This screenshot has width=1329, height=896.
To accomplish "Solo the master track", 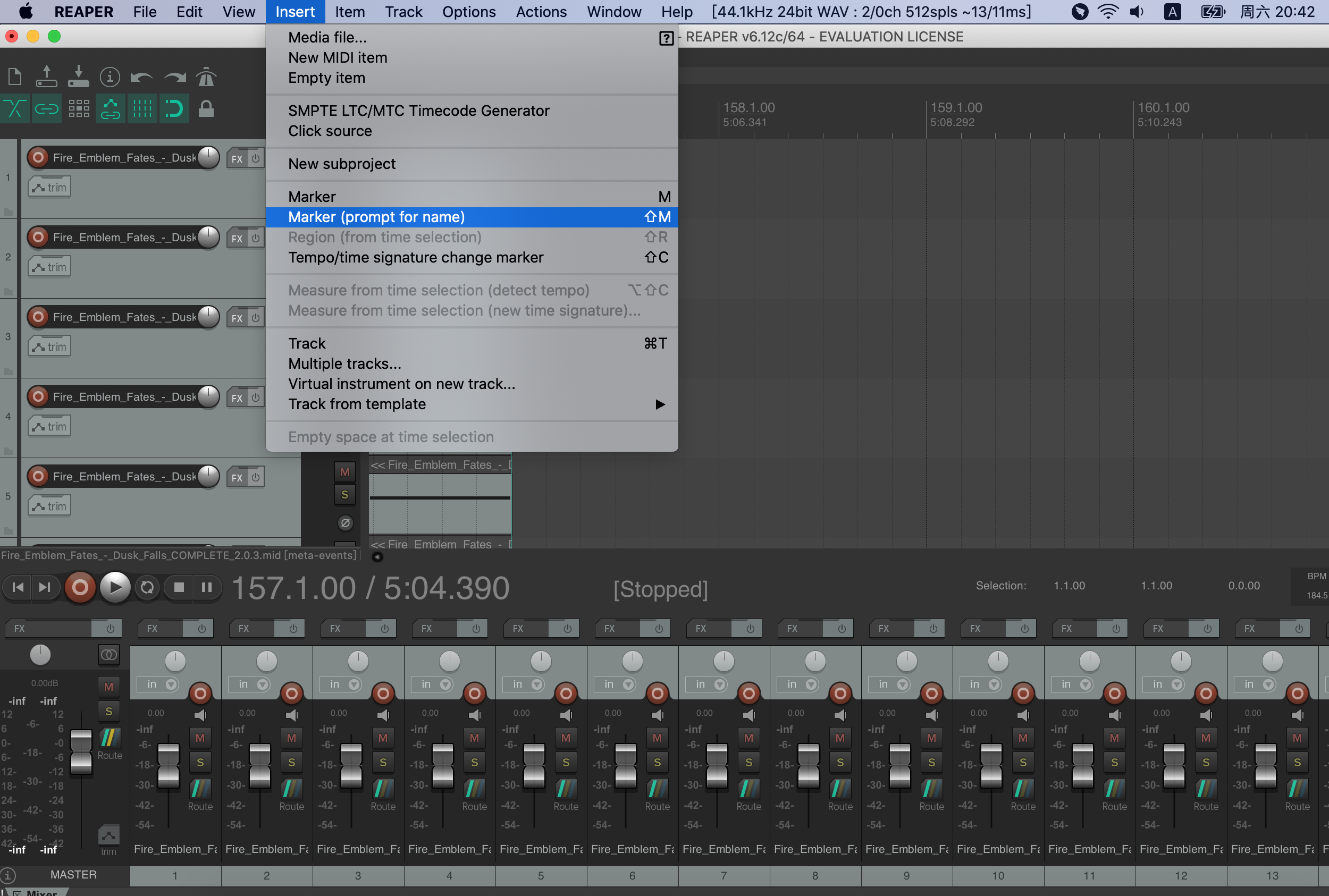I will [108, 712].
